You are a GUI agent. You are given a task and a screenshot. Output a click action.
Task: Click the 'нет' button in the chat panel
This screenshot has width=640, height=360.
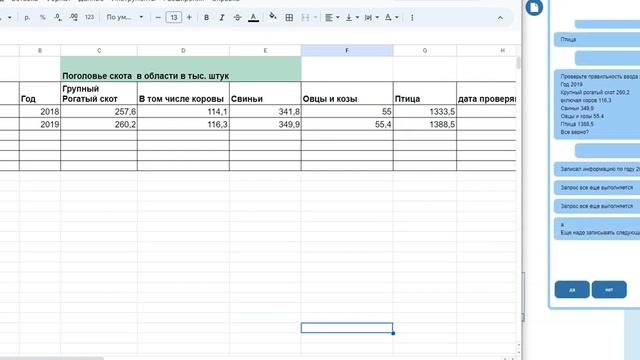(x=609, y=289)
